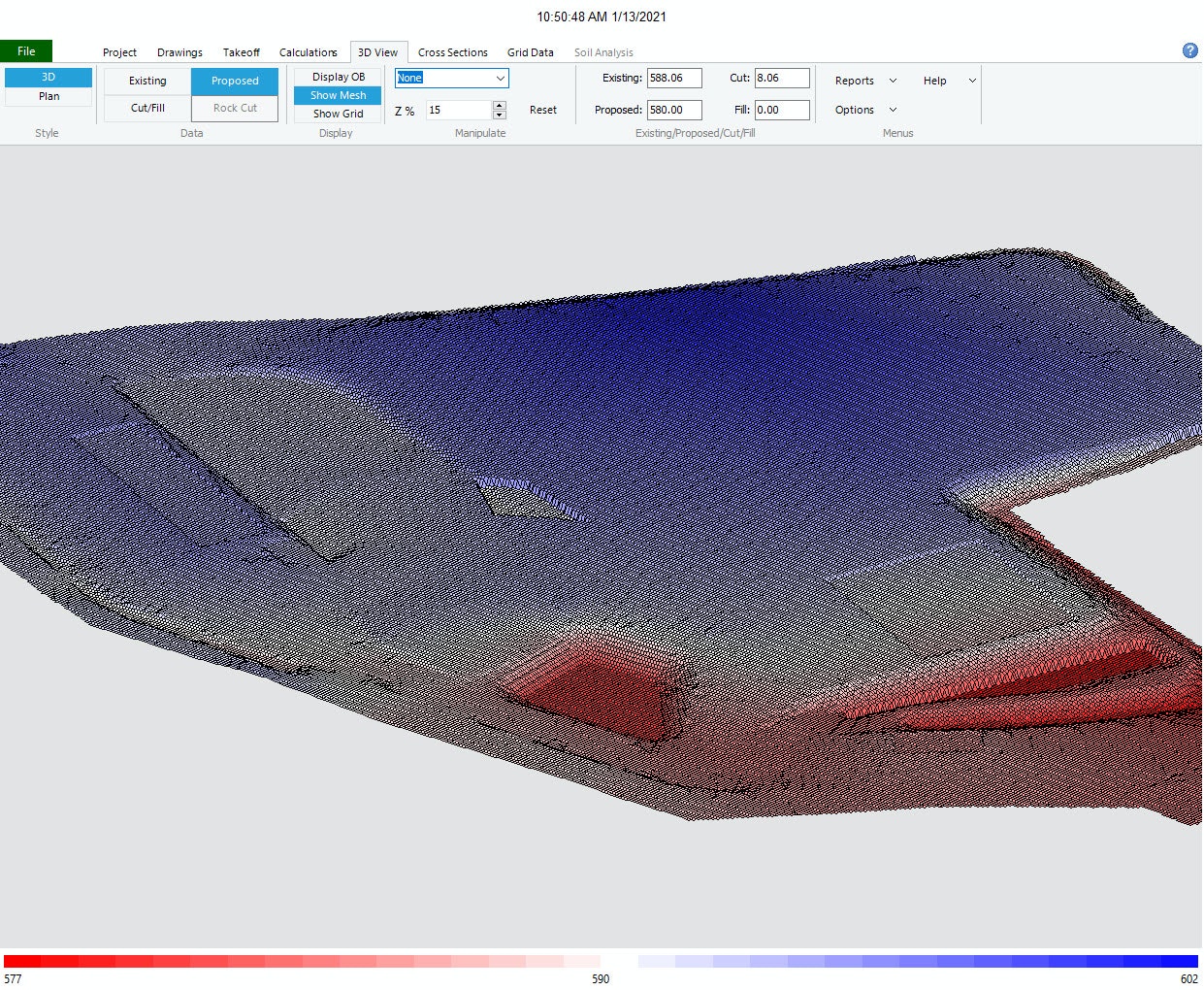Open the None manipulate dropdown
Screen dimensions: 1204x990
[x=451, y=78]
